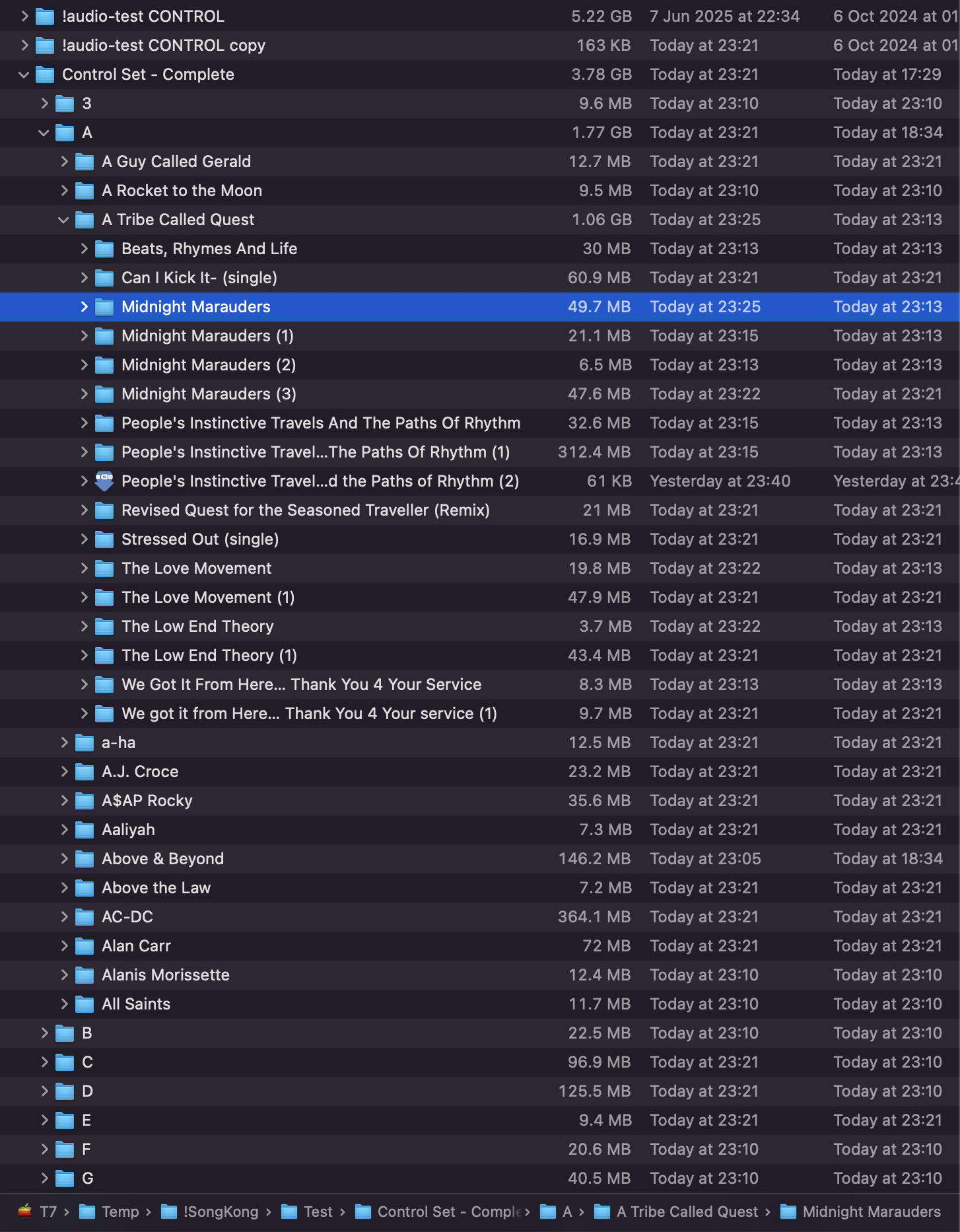Click the folder icon of row B
Image resolution: width=960 pixels, height=1232 pixels.
tap(65, 1033)
